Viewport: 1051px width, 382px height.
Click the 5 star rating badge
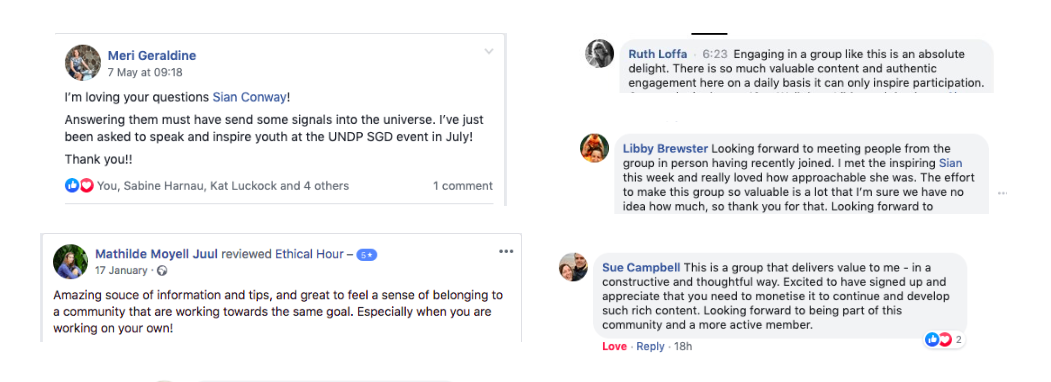pyautogui.click(x=367, y=255)
